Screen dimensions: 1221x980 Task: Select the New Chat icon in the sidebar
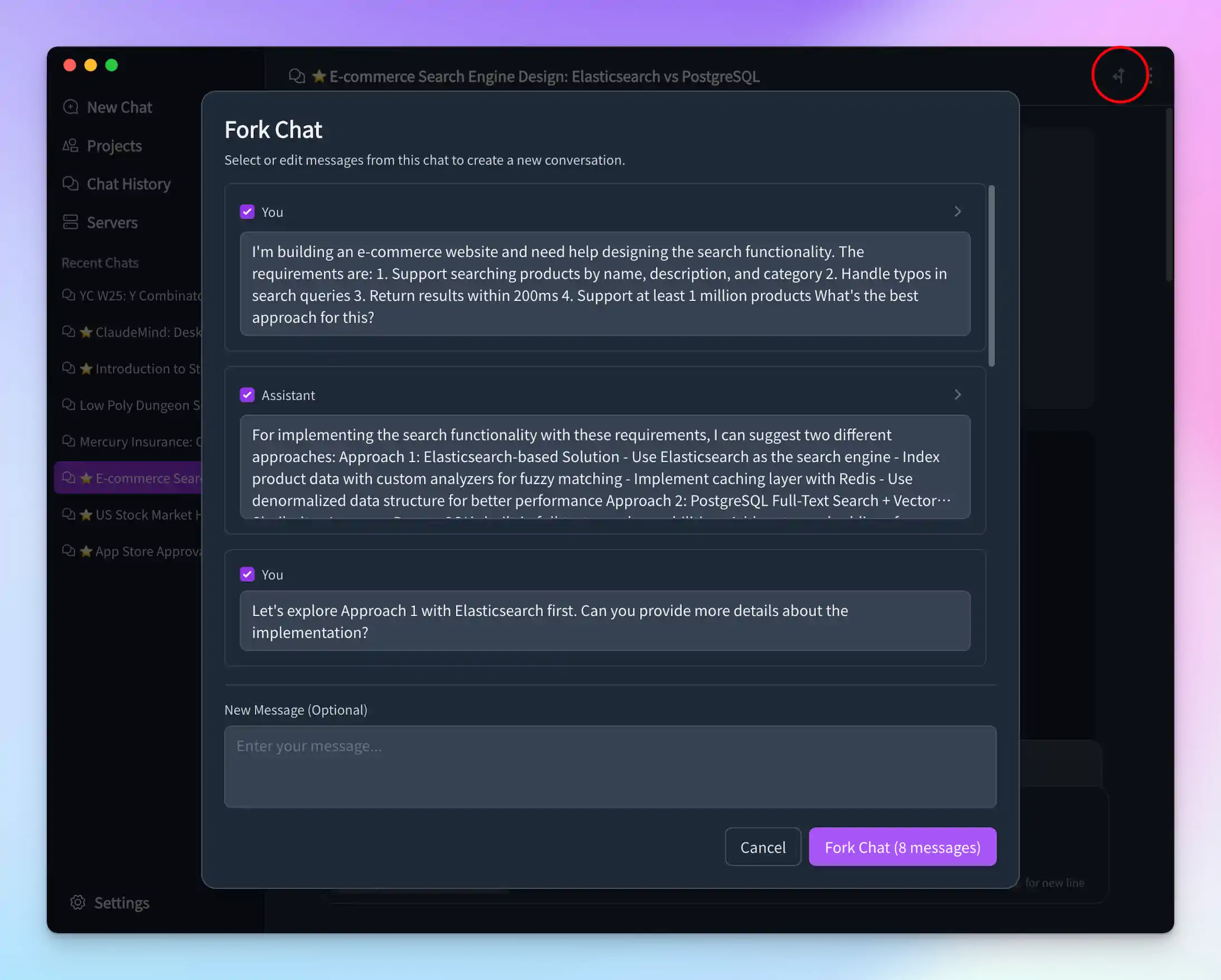(71, 107)
